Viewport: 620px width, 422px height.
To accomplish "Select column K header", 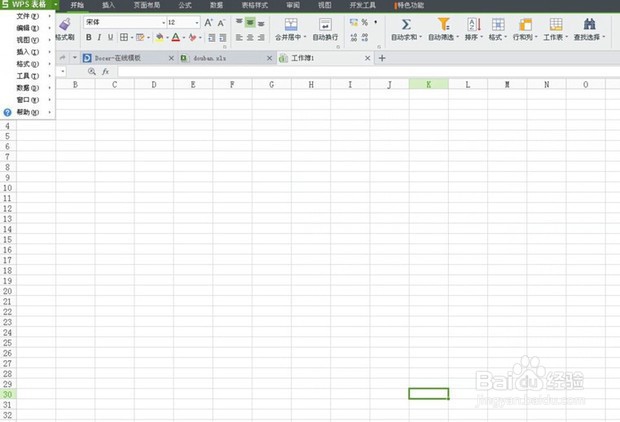I will 429,84.
